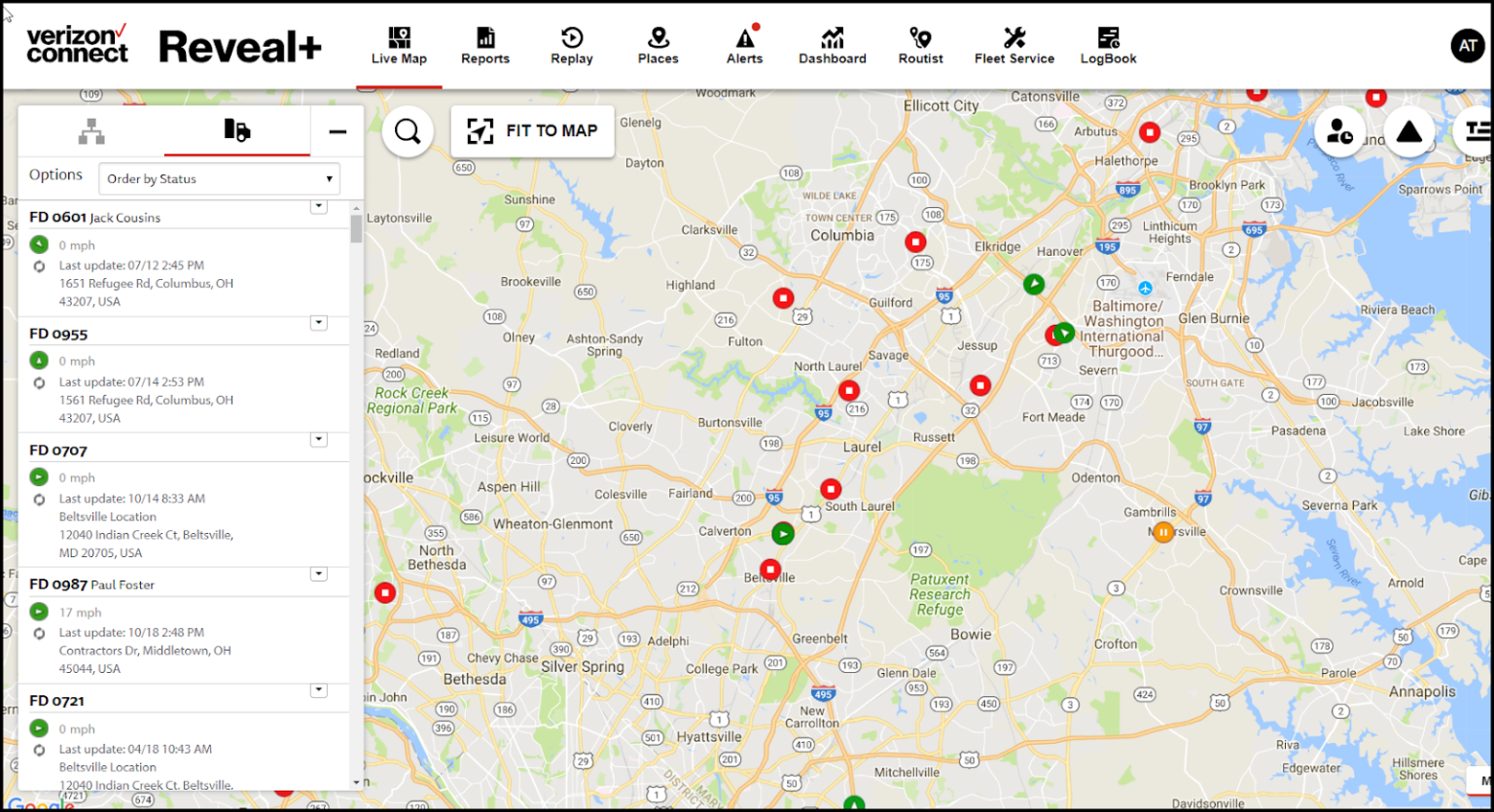Open the AT account profile
The image size is (1494, 812).
1468,45
